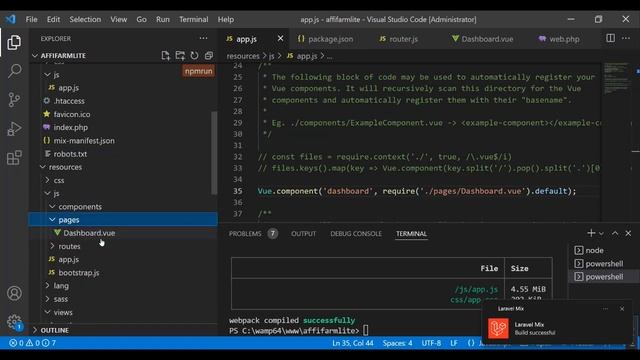Click Ln 35, Col 44 in status bar

[x=352, y=343]
